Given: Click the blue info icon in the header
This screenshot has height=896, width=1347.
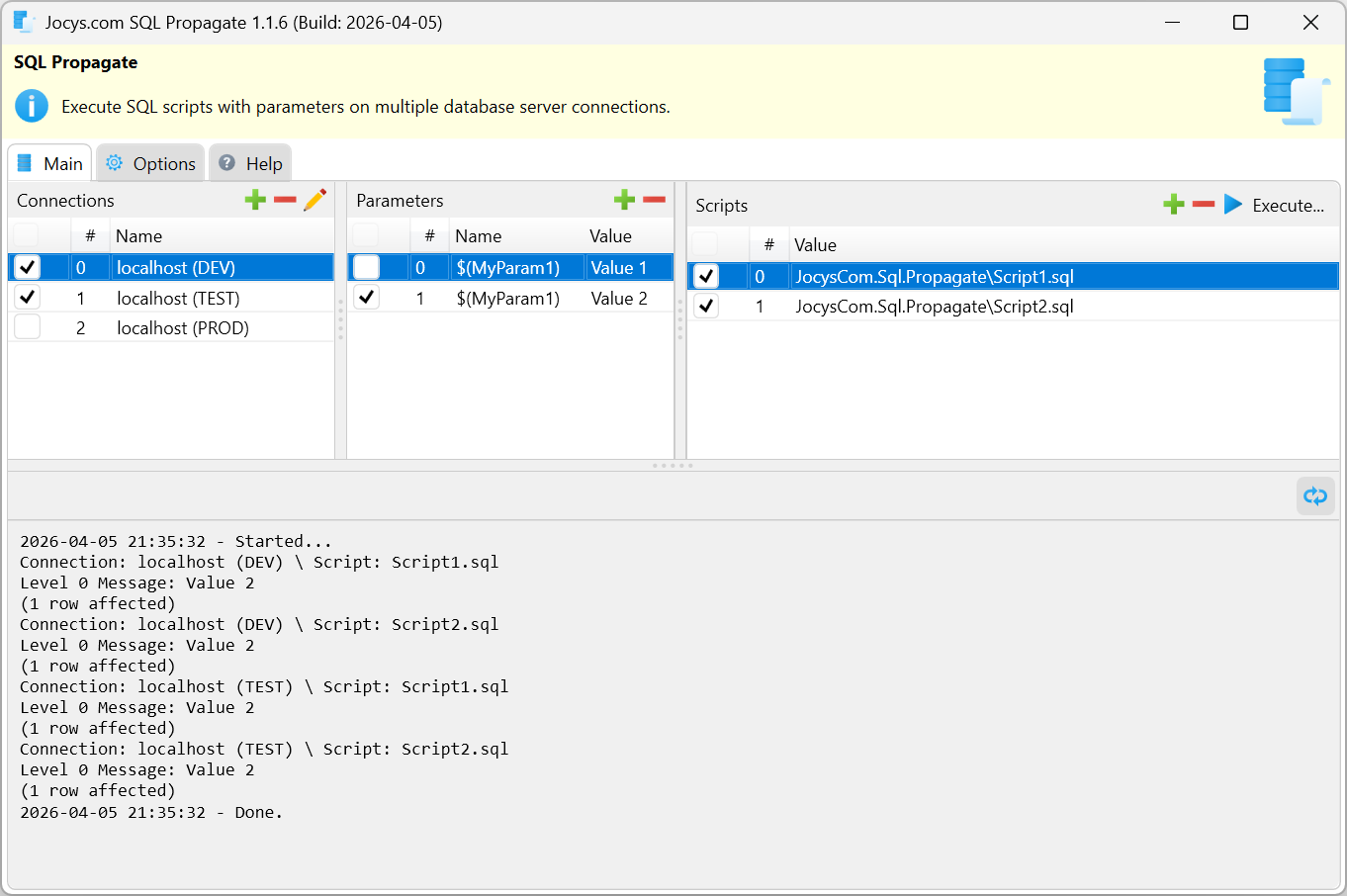Looking at the screenshot, I should [32, 106].
